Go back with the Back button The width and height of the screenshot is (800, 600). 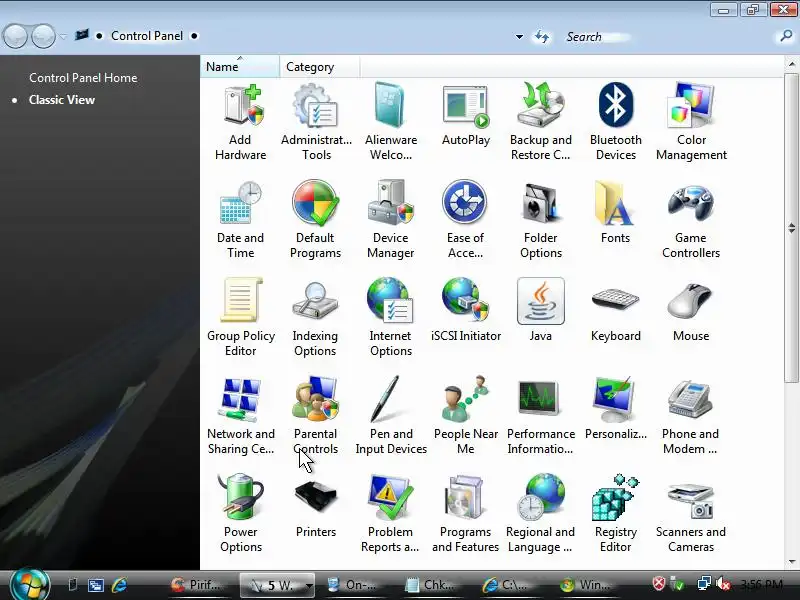15,36
